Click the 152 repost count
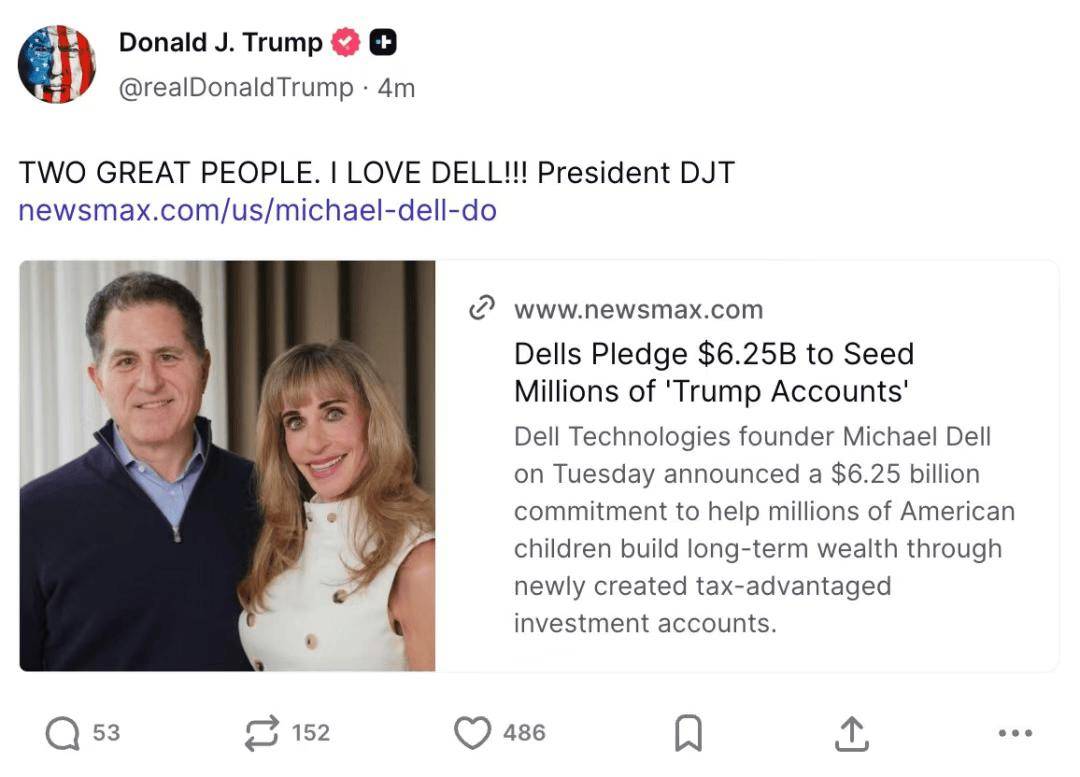 pos(310,733)
